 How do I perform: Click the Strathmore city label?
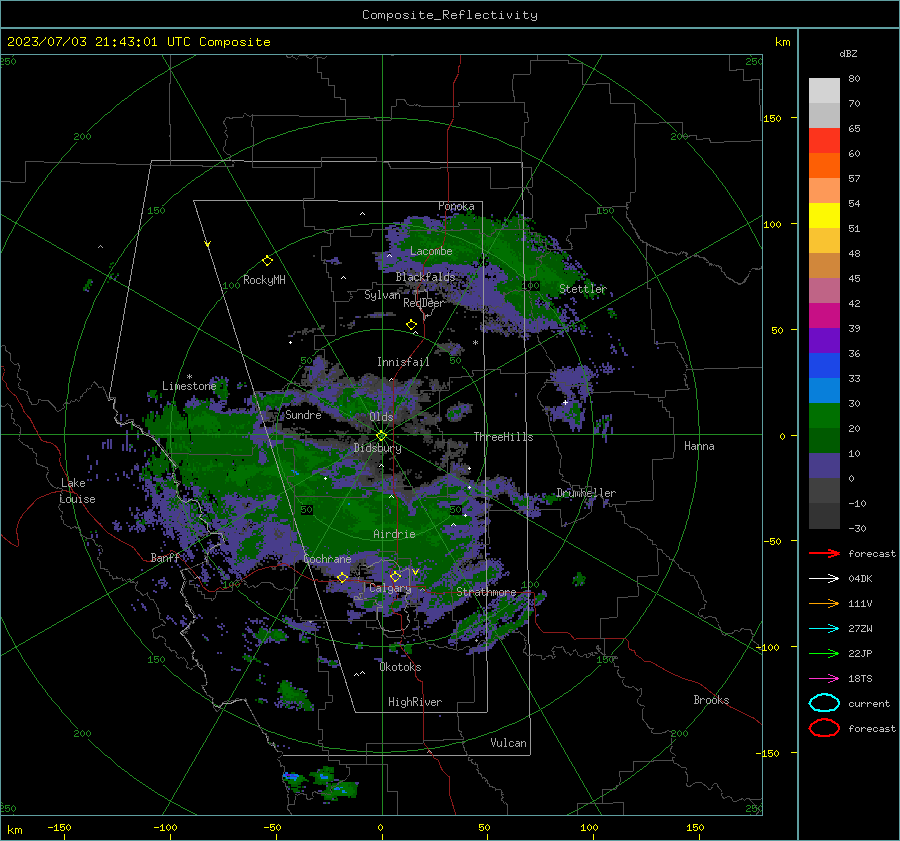pyautogui.click(x=486, y=592)
